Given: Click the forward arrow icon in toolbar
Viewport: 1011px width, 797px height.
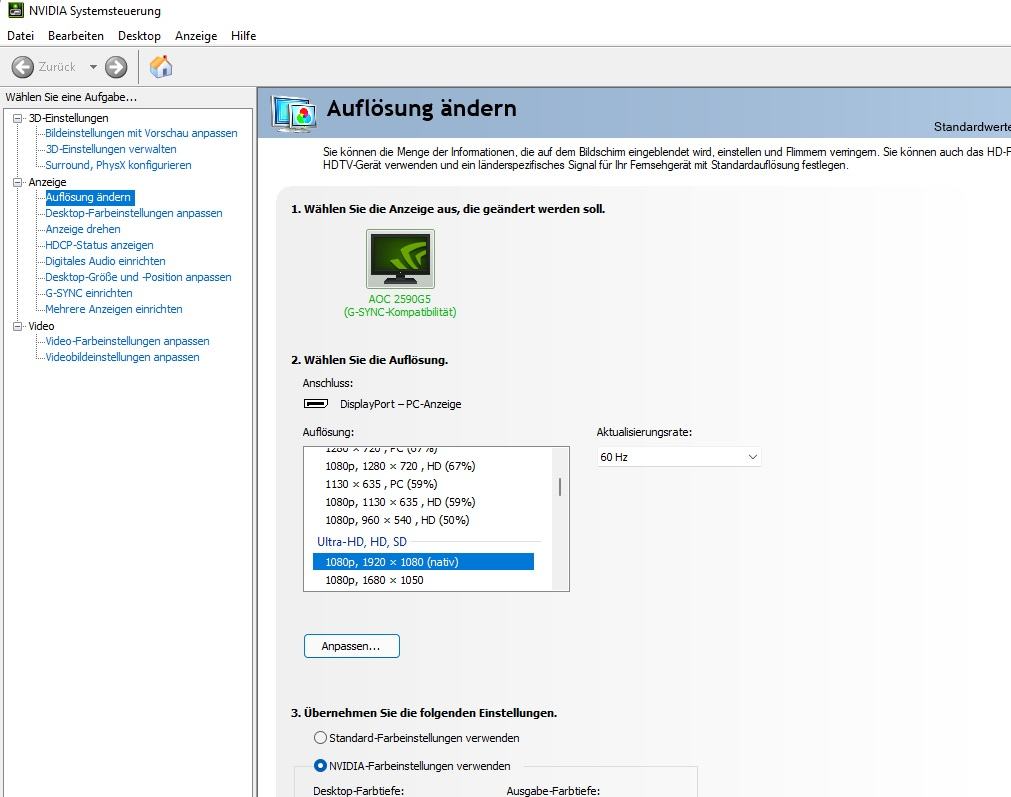Looking at the screenshot, I should point(116,67).
